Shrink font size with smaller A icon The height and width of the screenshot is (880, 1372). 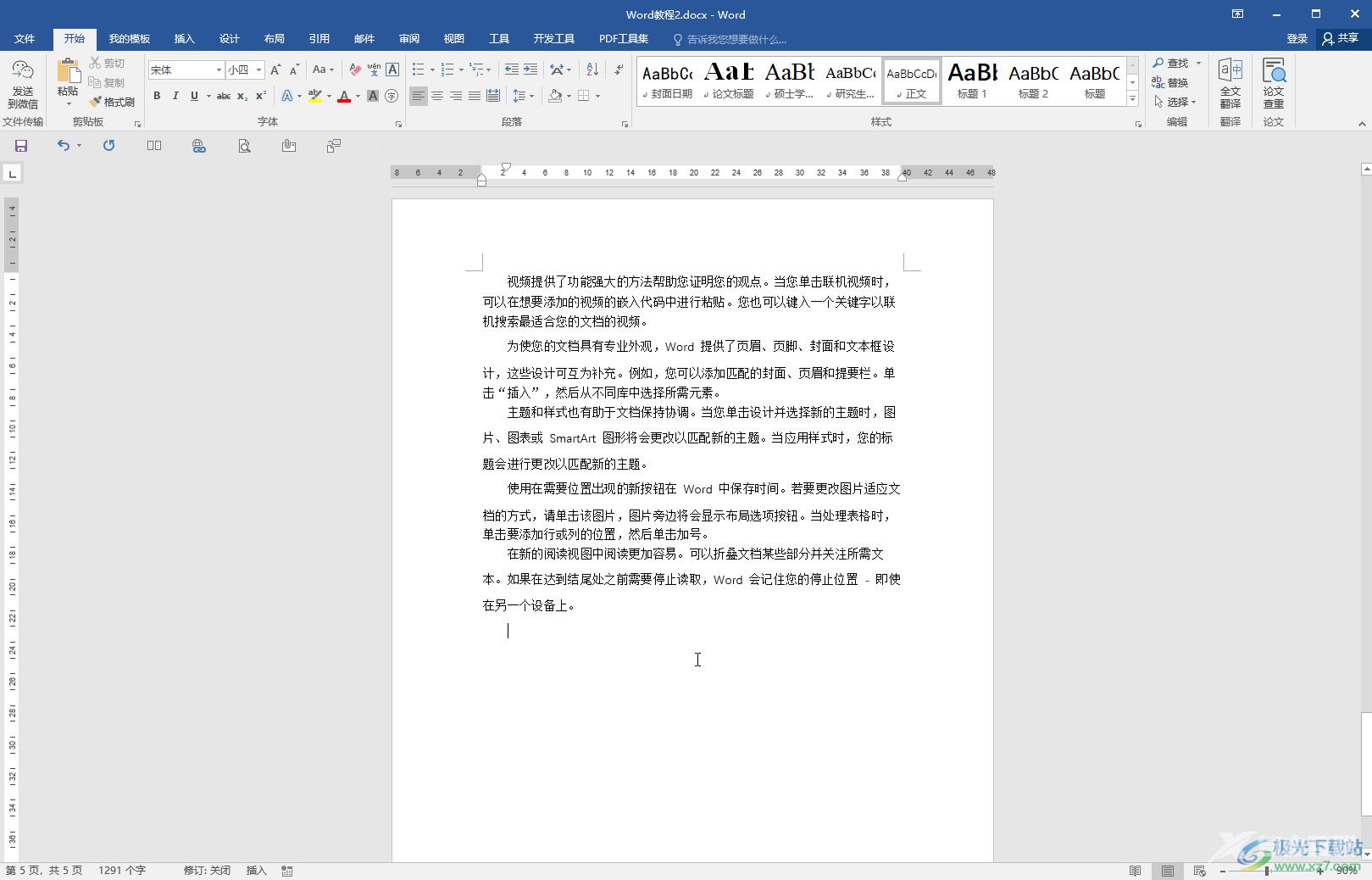(x=294, y=70)
